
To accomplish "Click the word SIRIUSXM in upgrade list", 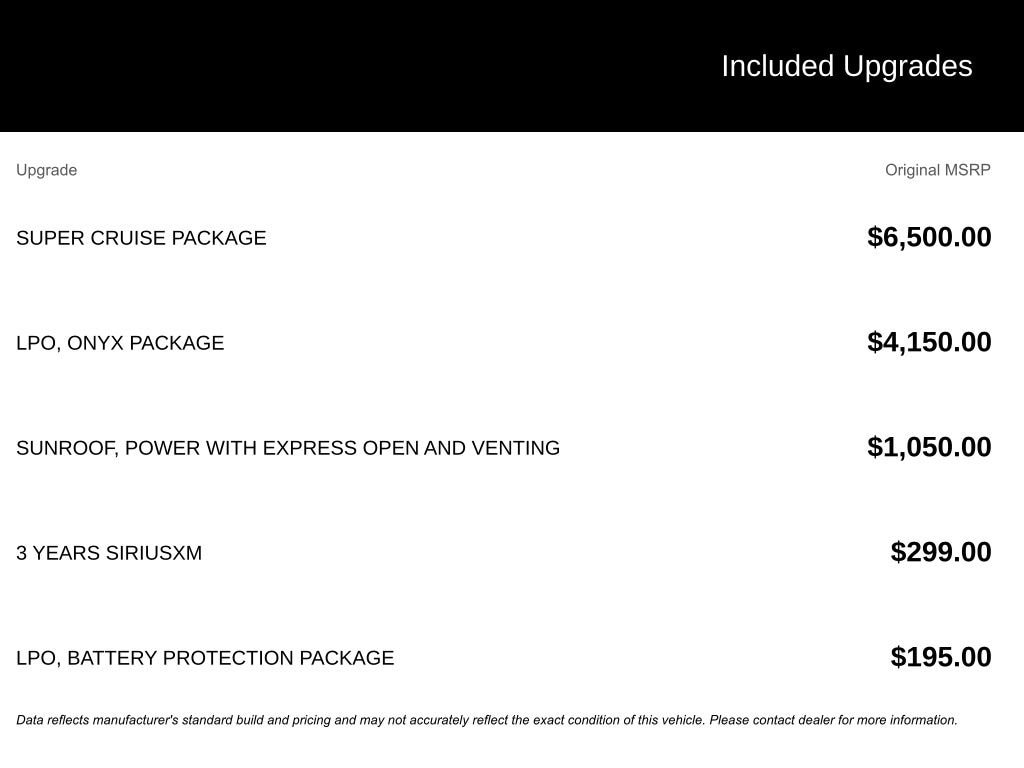I will 154,553.
